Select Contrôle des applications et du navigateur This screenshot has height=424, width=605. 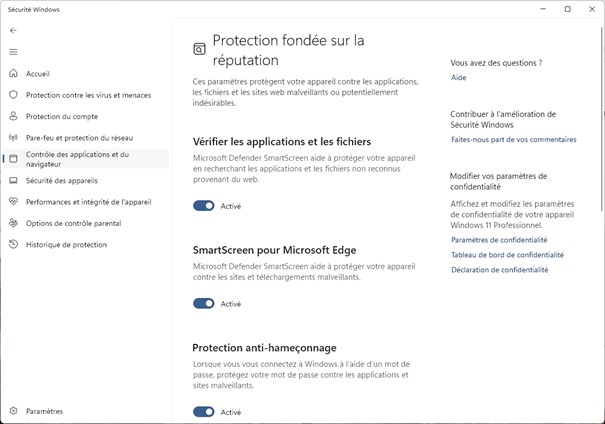78,159
